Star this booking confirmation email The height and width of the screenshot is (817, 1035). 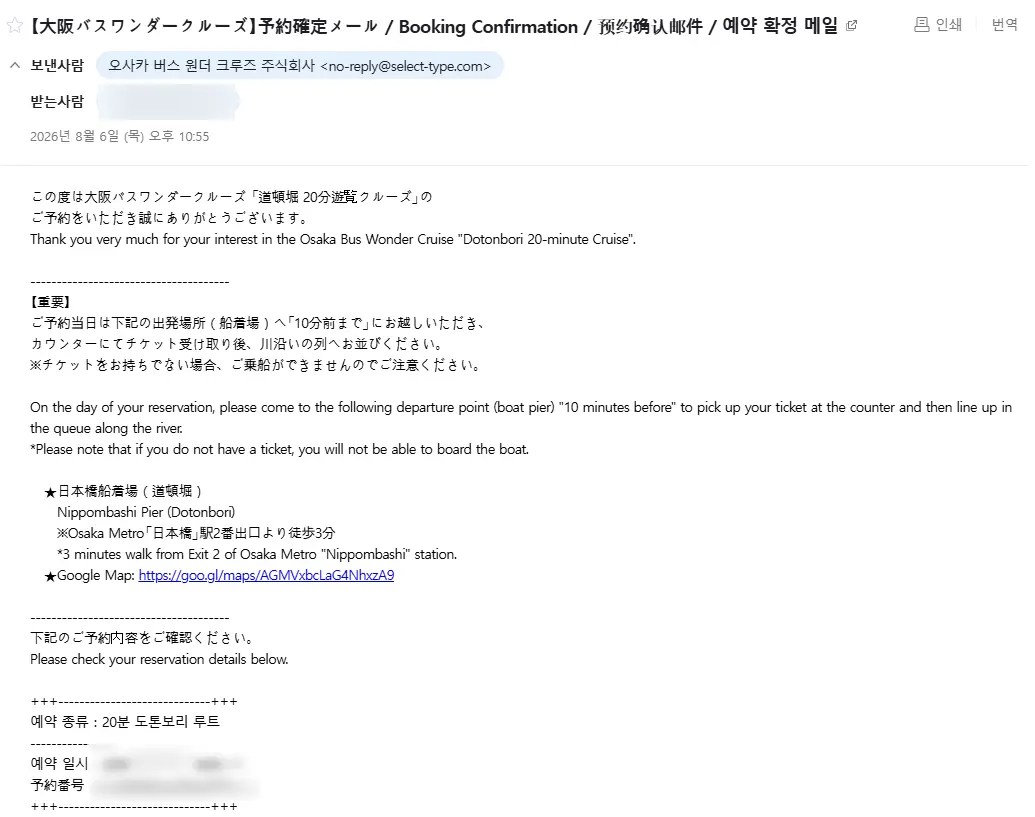click(x=14, y=26)
